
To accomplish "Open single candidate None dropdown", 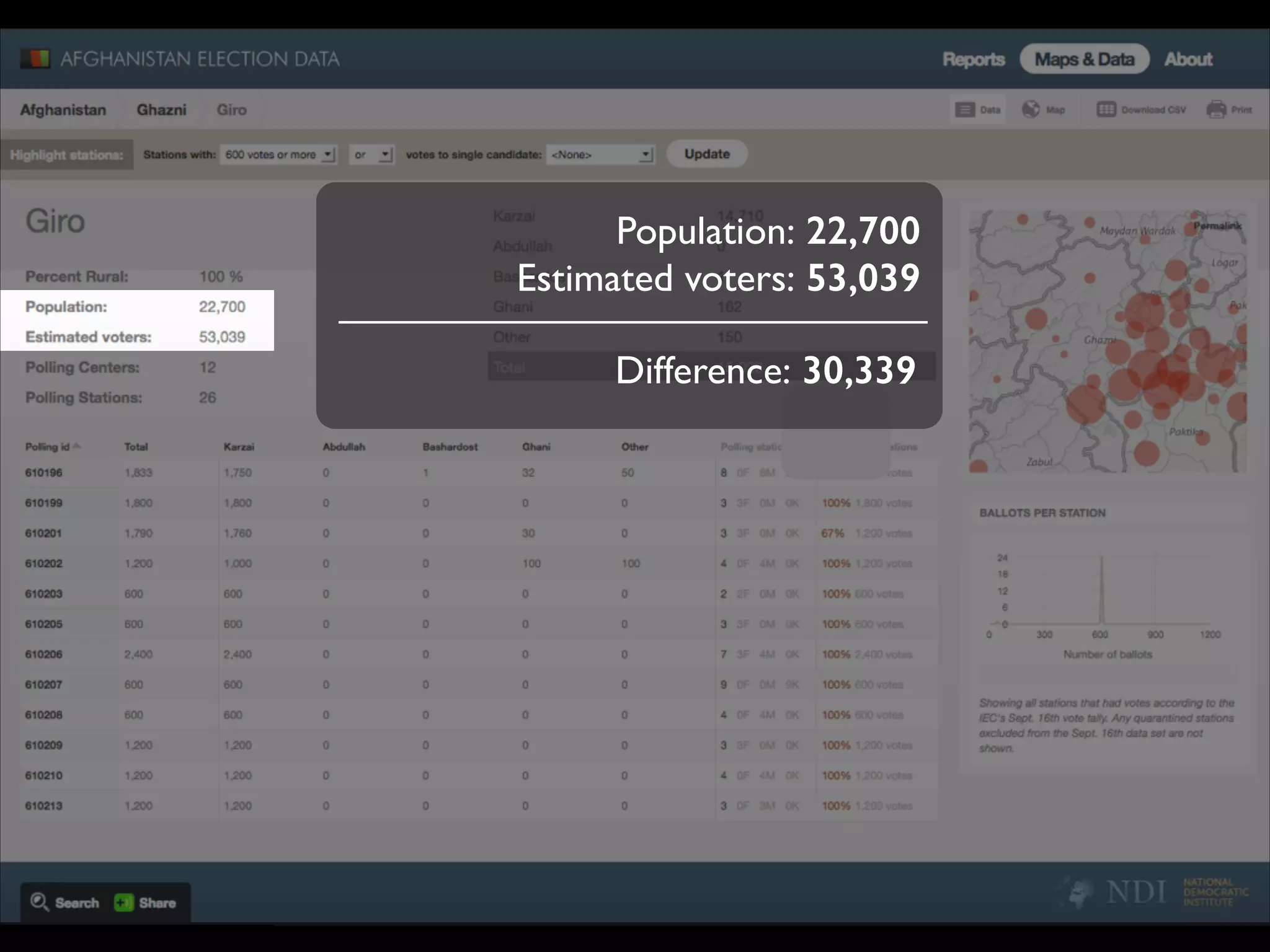I will pos(600,154).
